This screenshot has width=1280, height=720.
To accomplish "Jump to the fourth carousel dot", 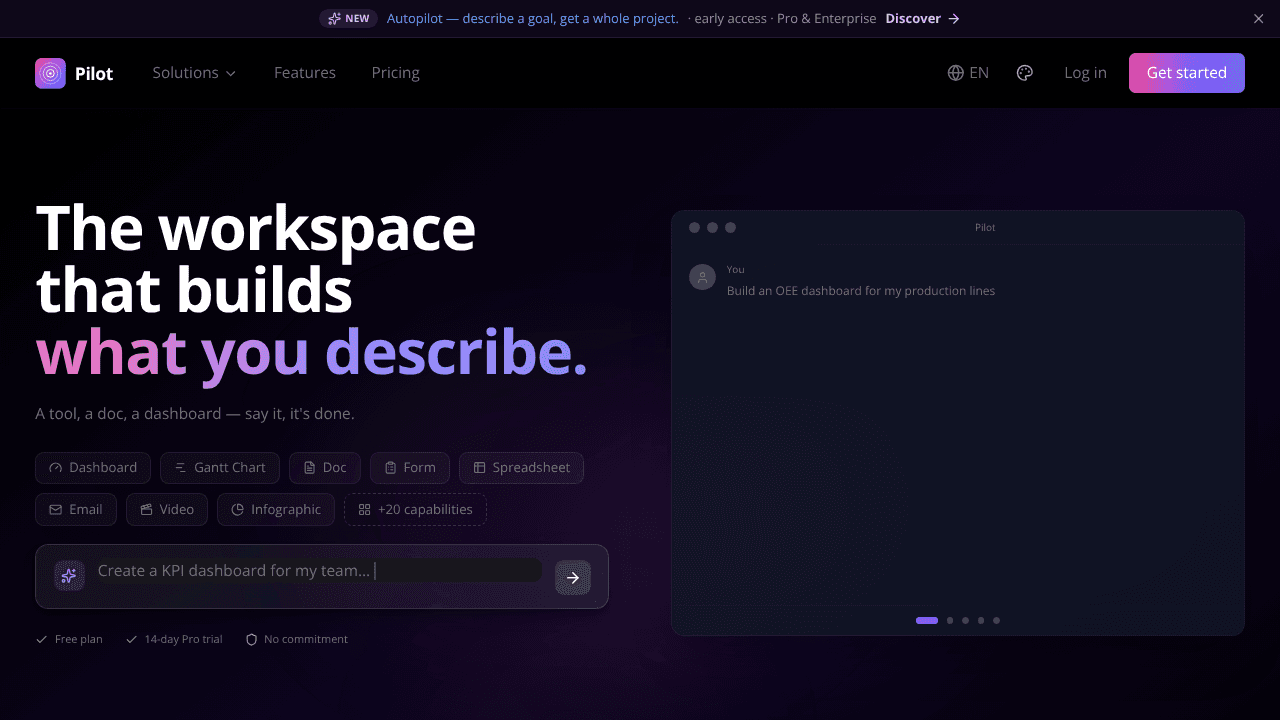I will pyautogui.click(x=981, y=620).
